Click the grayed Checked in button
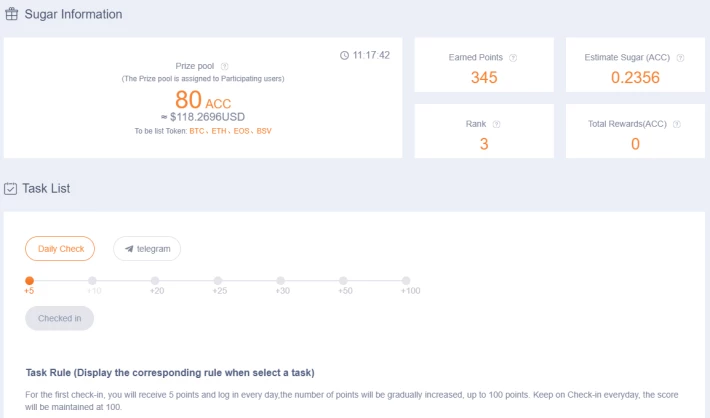 [x=59, y=318]
